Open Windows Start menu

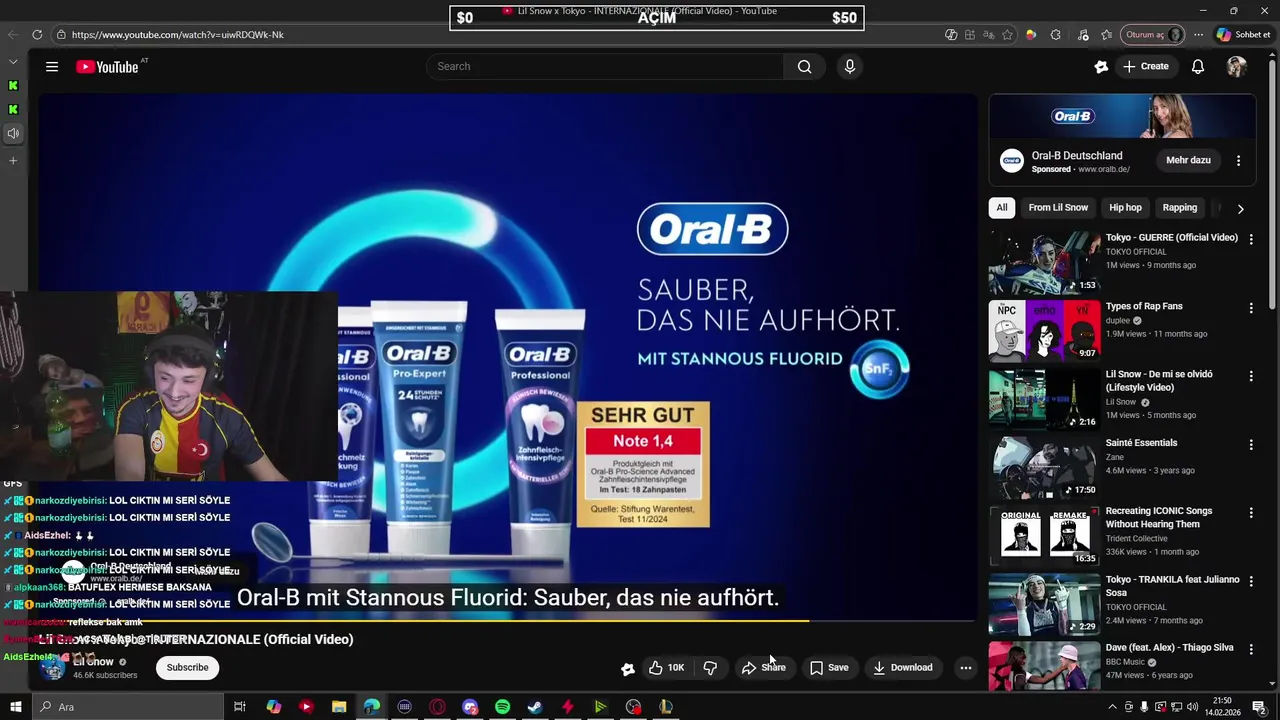click(14, 707)
